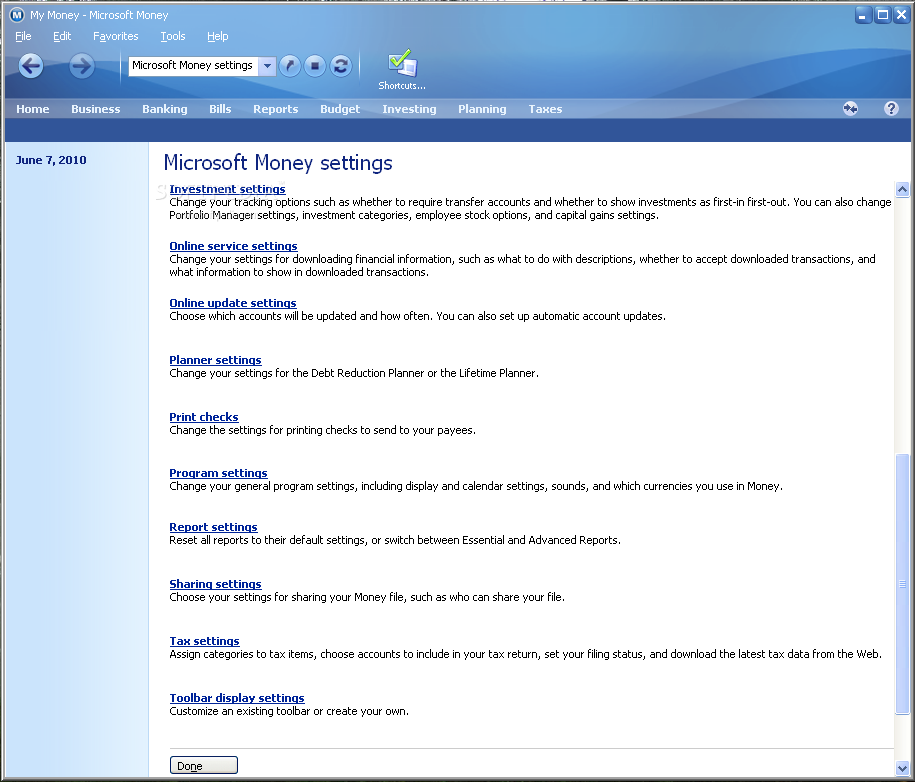Click the Microsoft Money settings address field
The width and height of the screenshot is (915, 782).
(193, 65)
